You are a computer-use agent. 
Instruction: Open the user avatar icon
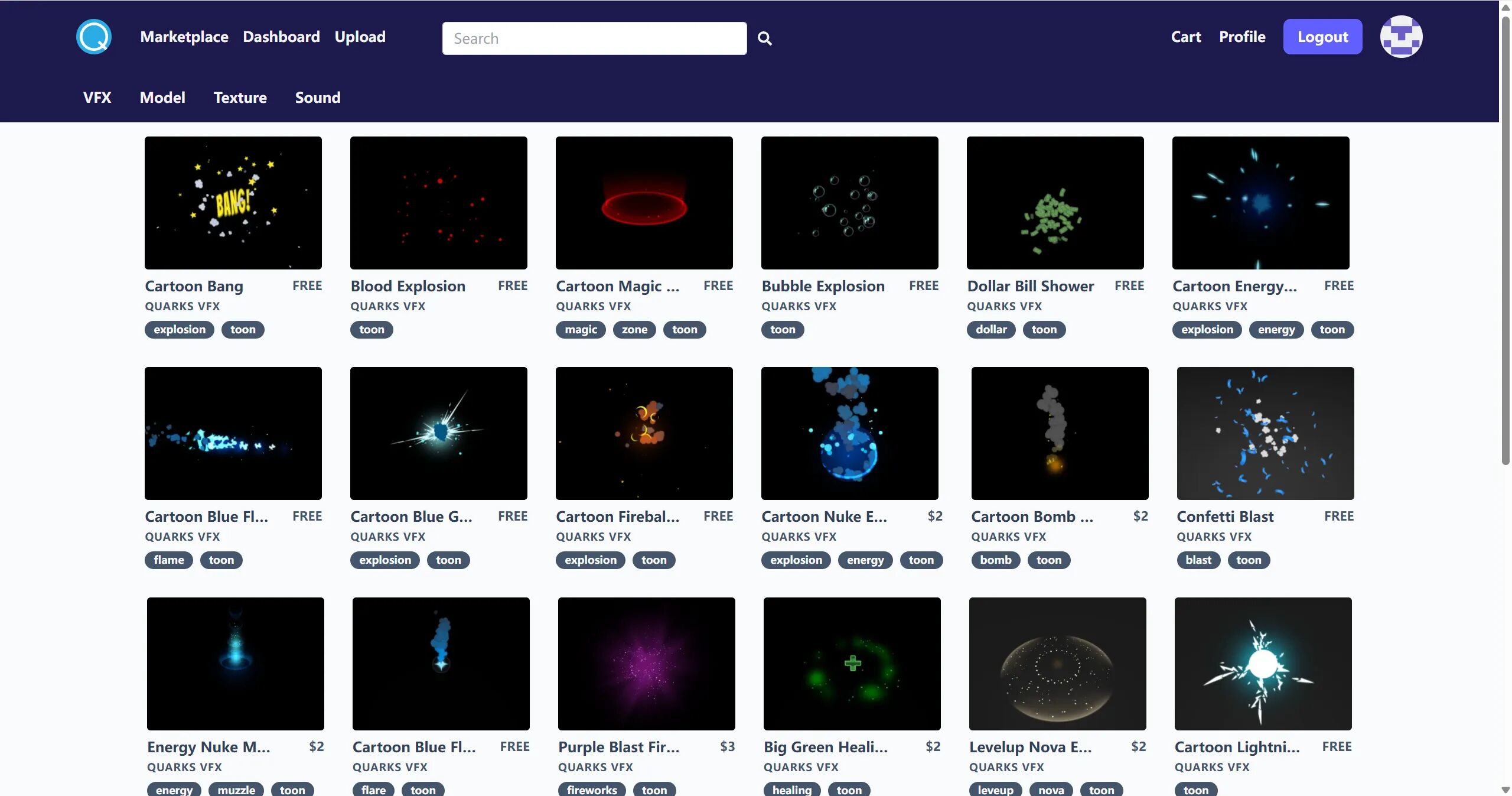click(1400, 37)
